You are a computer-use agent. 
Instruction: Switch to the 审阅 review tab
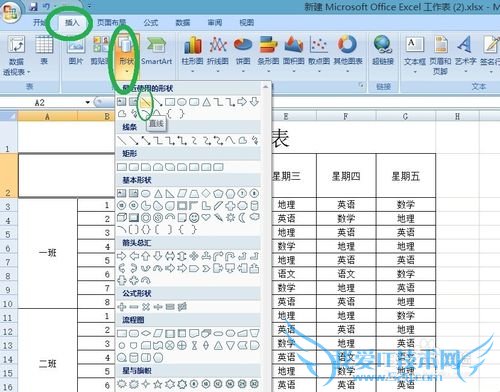coord(215,22)
